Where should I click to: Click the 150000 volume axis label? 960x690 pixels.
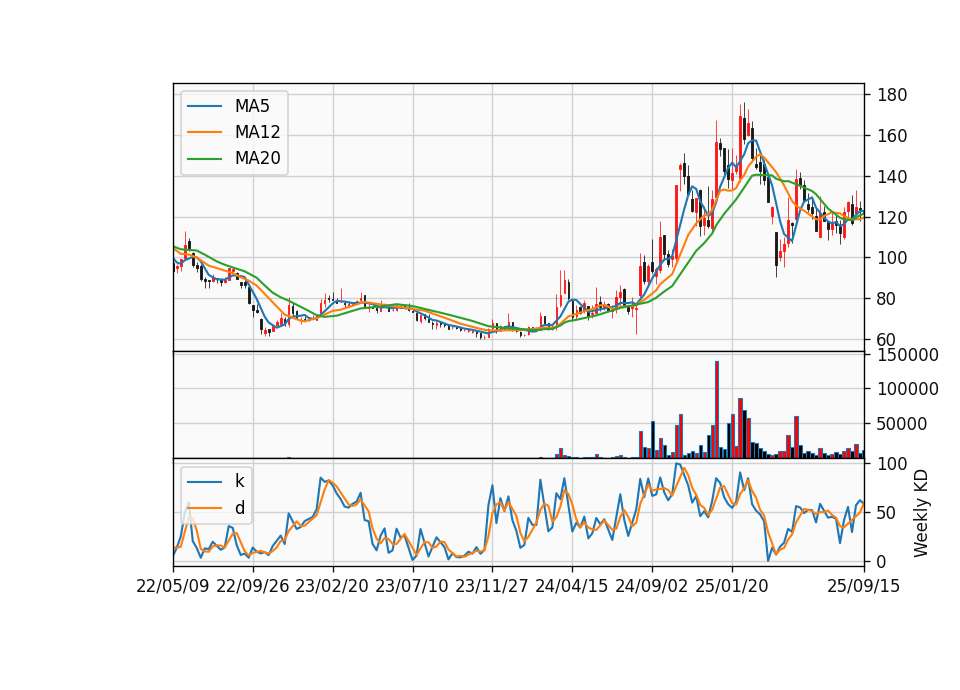[x=907, y=355]
